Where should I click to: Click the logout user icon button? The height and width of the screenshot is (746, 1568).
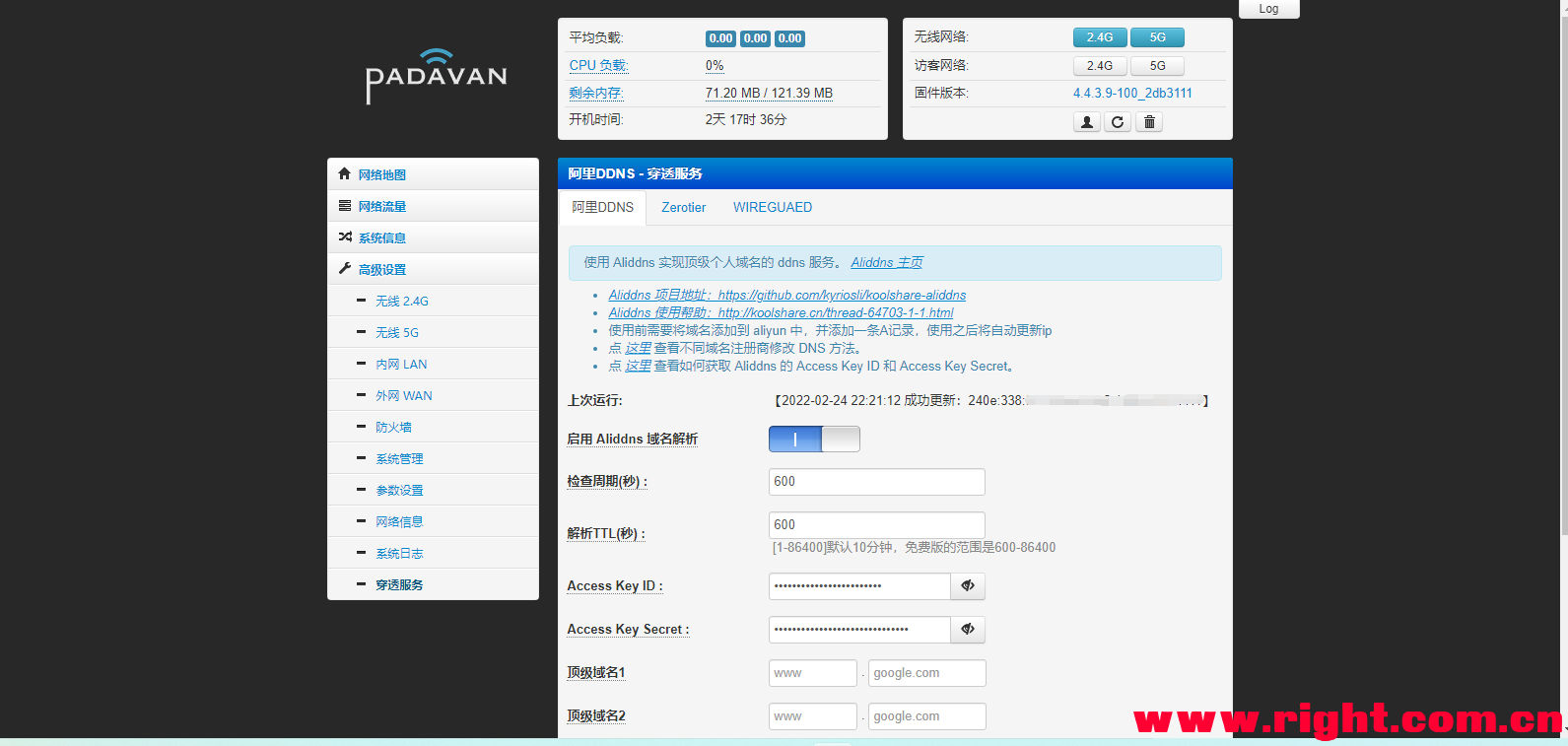coord(1086,122)
